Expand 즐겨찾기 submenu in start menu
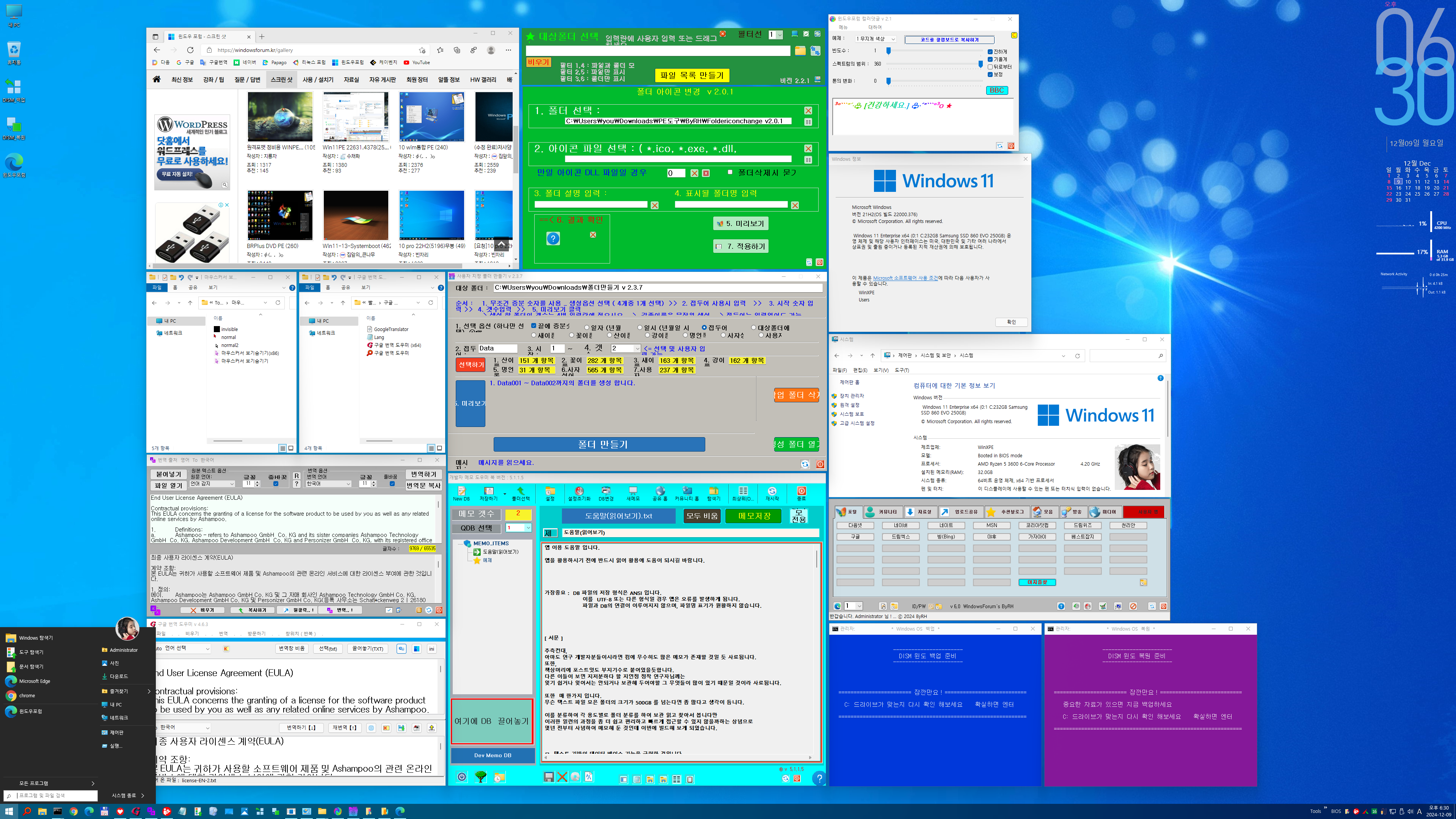This screenshot has width=1456, height=819. pos(126,691)
